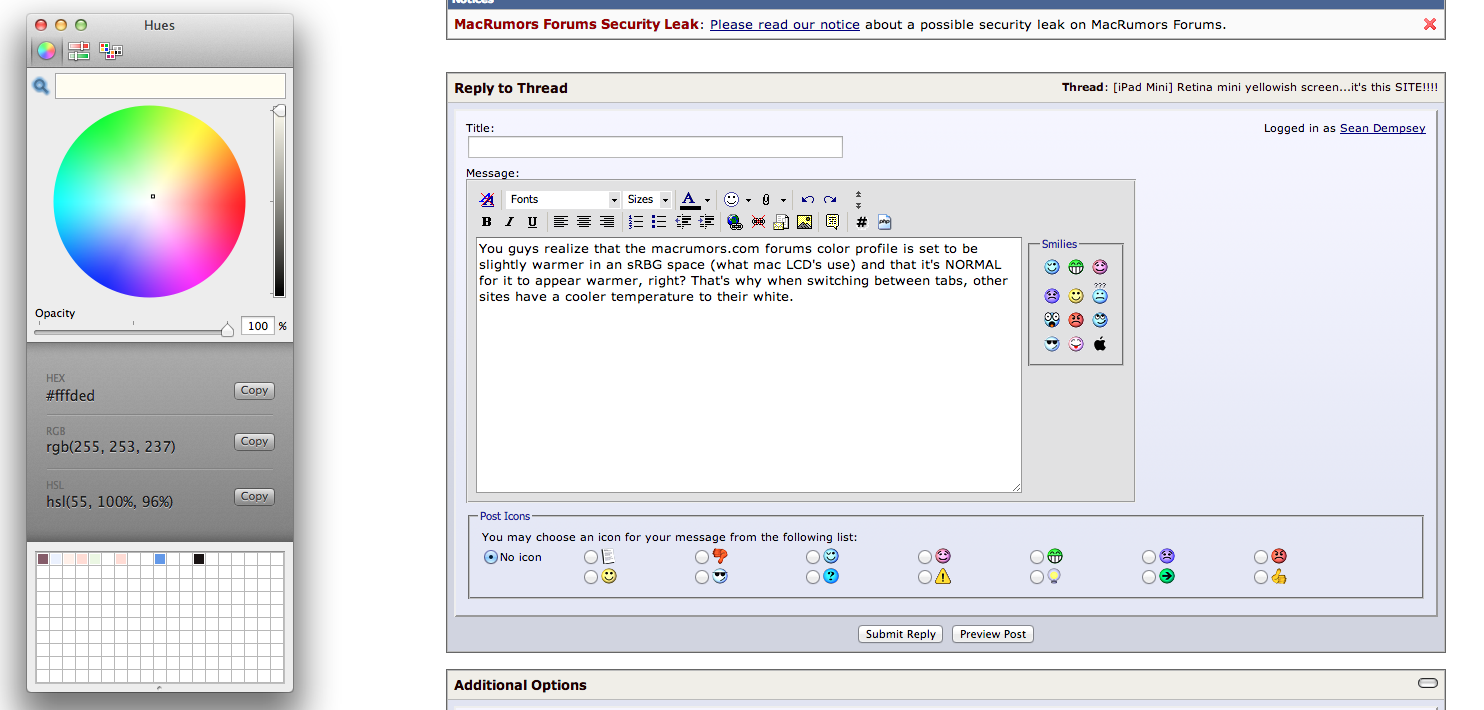Screen dimensions: 1484x710
Task: Decrease indent of the message text
Action: click(x=683, y=222)
